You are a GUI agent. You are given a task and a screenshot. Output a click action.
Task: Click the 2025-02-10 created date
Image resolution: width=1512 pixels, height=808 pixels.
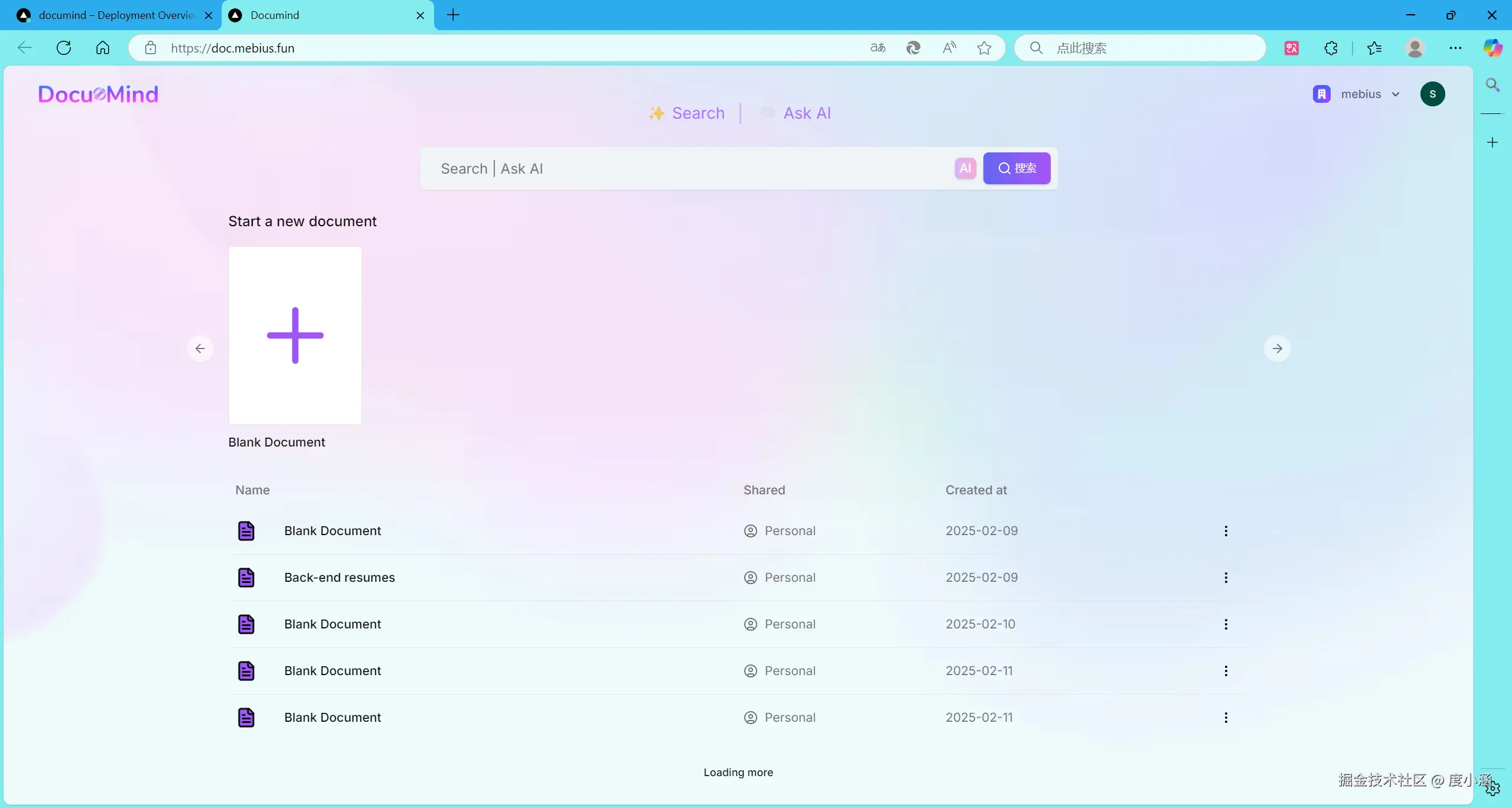point(980,624)
